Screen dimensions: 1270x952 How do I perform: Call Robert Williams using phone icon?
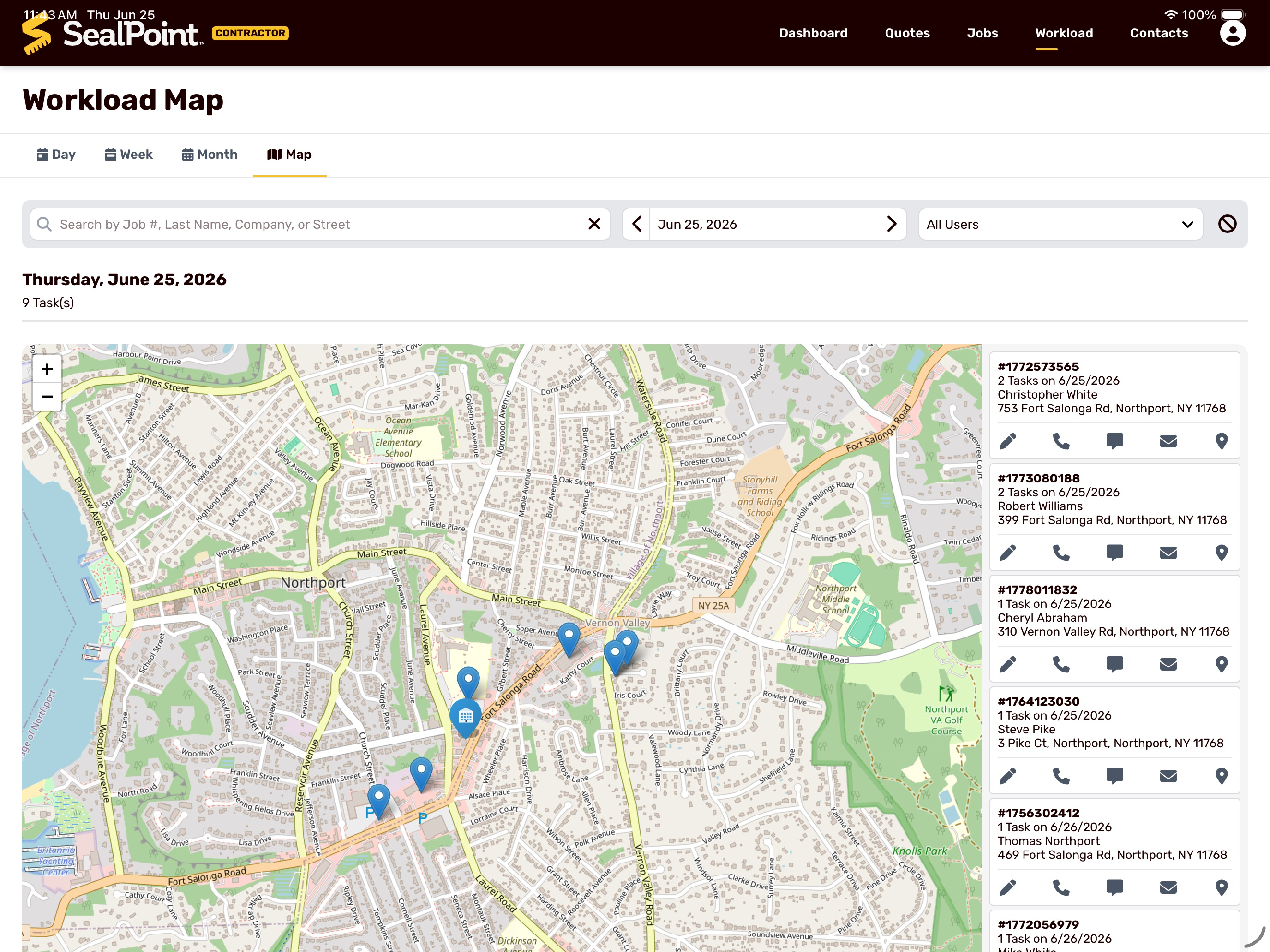pos(1061,553)
